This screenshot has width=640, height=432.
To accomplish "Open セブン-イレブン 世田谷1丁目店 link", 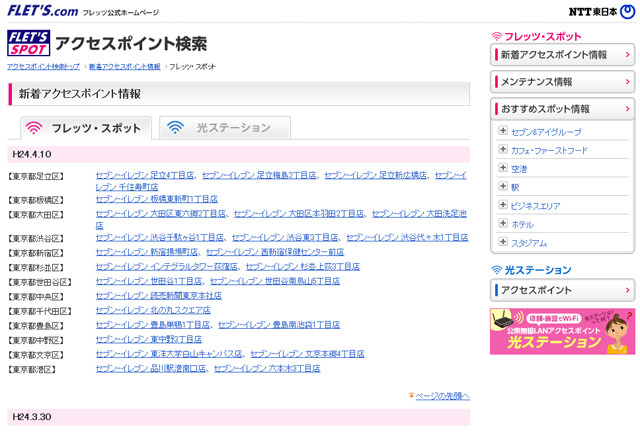I will [149, 281].
